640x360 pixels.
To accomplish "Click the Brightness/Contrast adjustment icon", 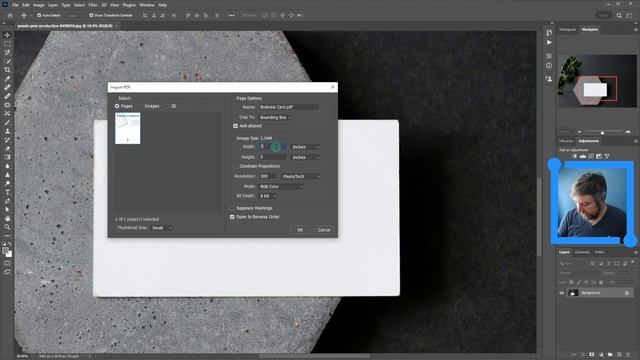I will click(x=575, y=156).
